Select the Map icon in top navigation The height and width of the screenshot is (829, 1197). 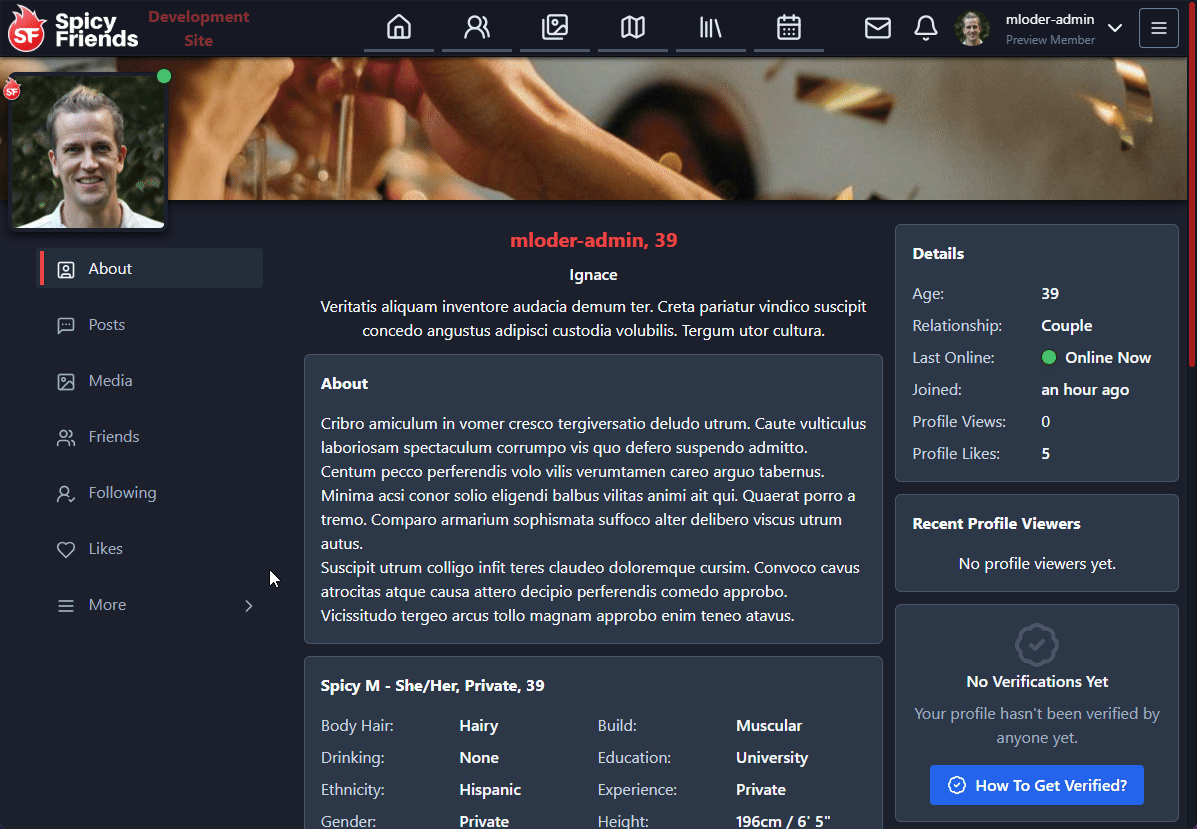click(x=633, y=28)
